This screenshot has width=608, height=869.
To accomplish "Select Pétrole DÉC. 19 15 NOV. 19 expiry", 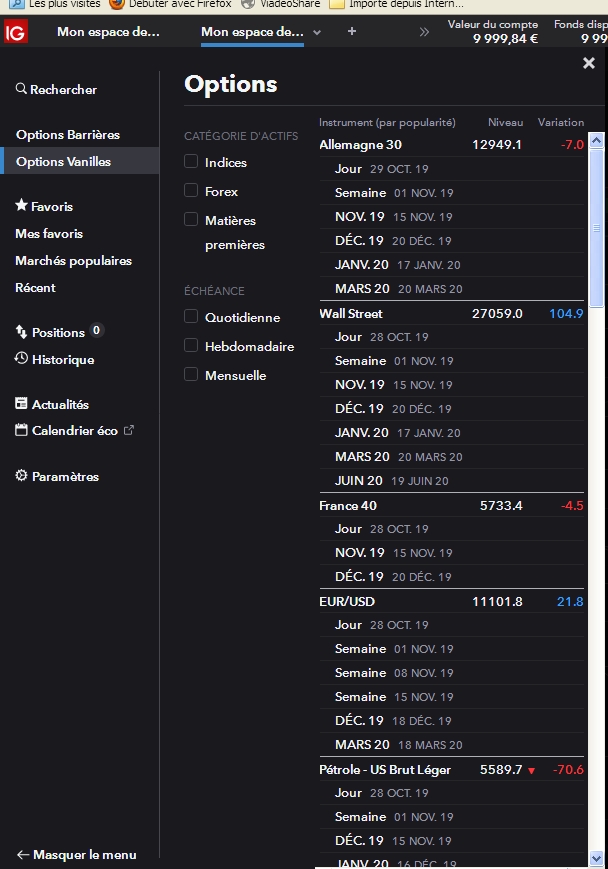I will tap(452, 841).
